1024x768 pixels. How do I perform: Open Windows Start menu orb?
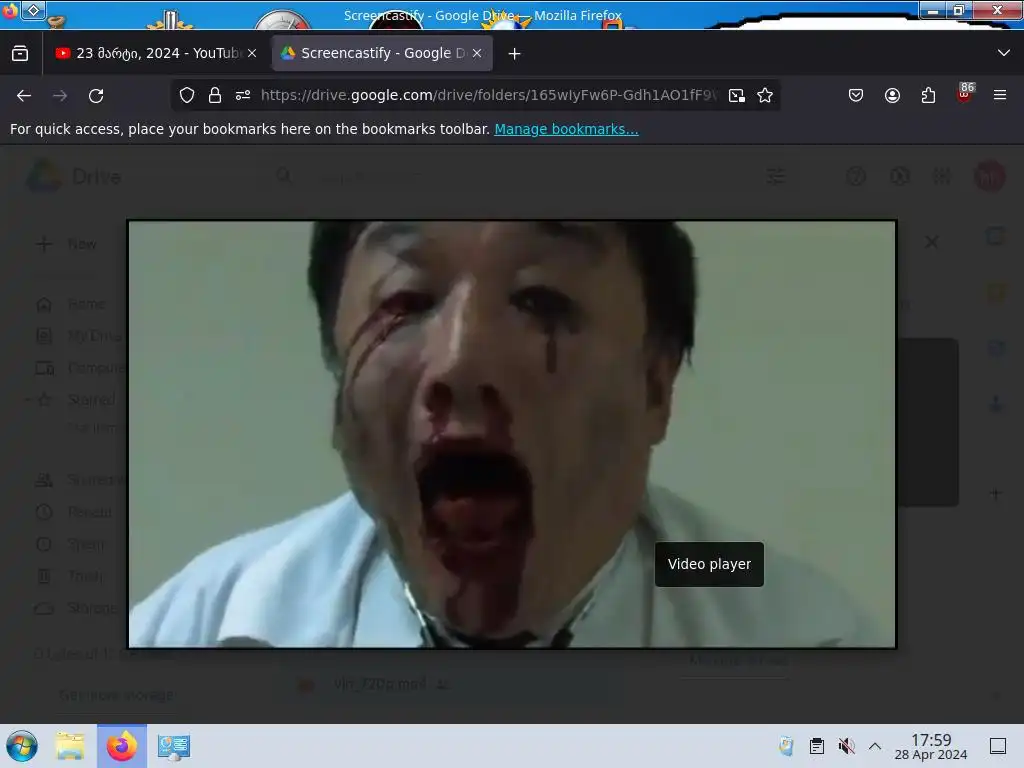click(x=22, y=746)
